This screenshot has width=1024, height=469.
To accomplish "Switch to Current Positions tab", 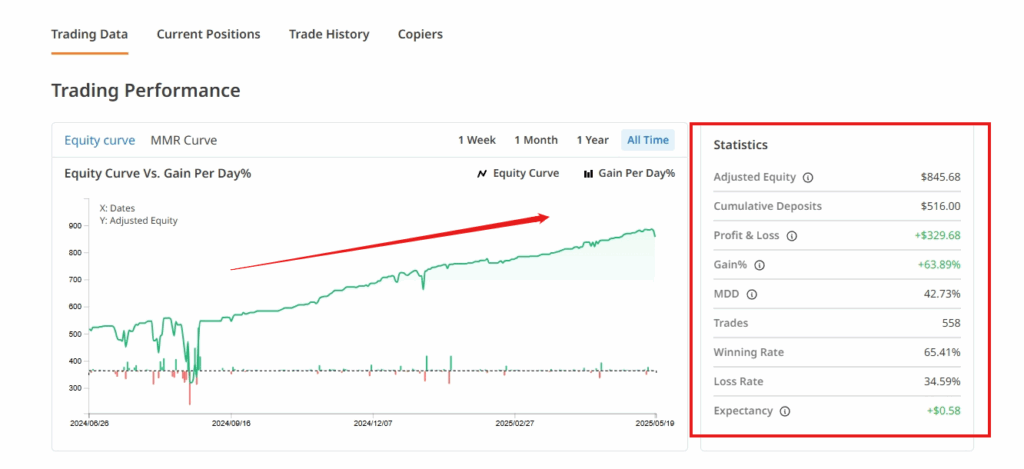I will point(208,34).
